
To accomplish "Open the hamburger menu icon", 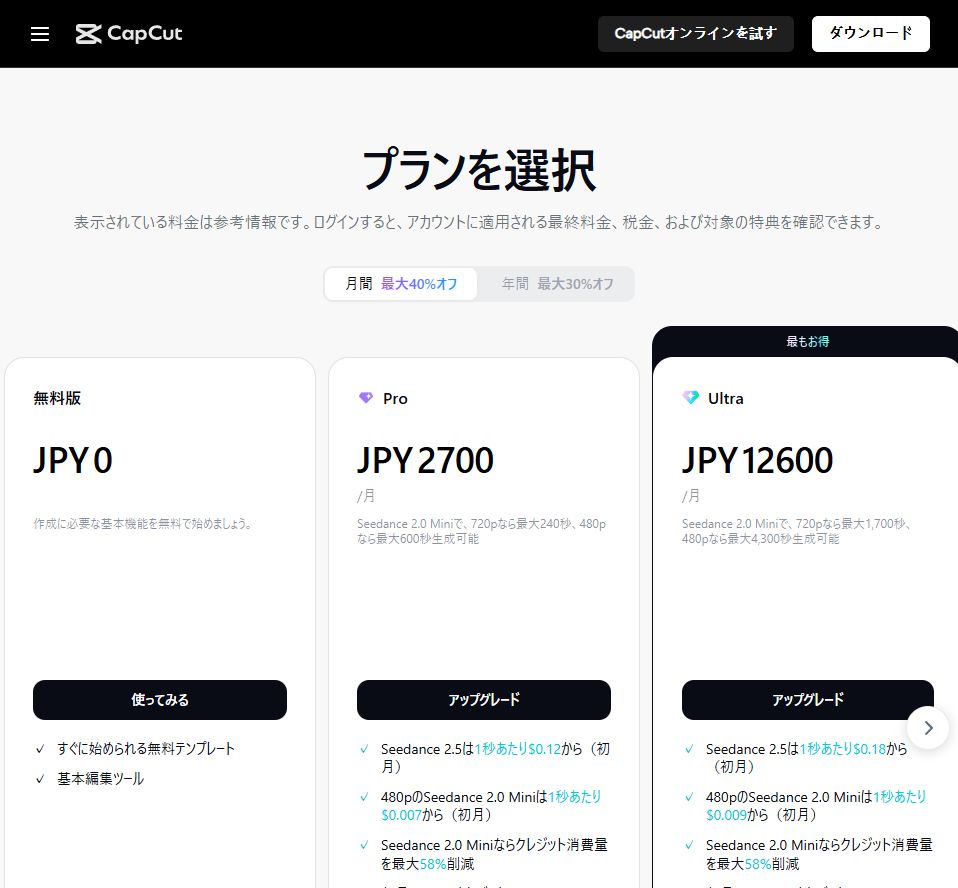I will [x=40, y=34].
